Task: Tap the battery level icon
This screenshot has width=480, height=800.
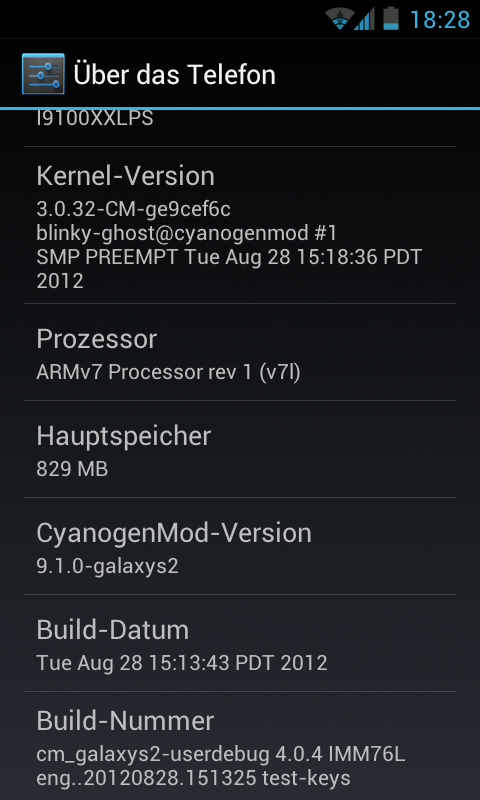Action: pos(391,18)
